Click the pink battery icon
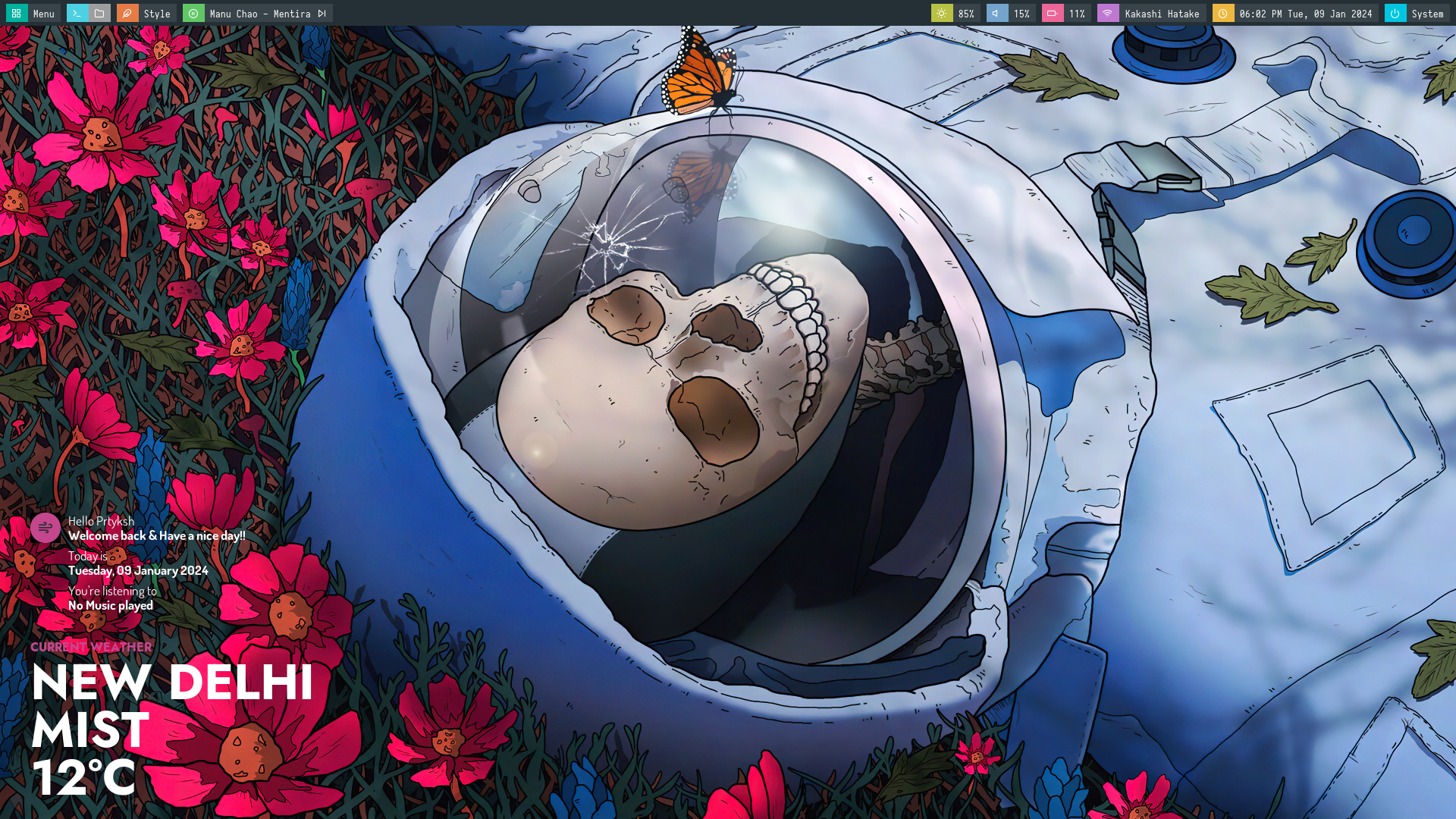 pos(1052,14)
